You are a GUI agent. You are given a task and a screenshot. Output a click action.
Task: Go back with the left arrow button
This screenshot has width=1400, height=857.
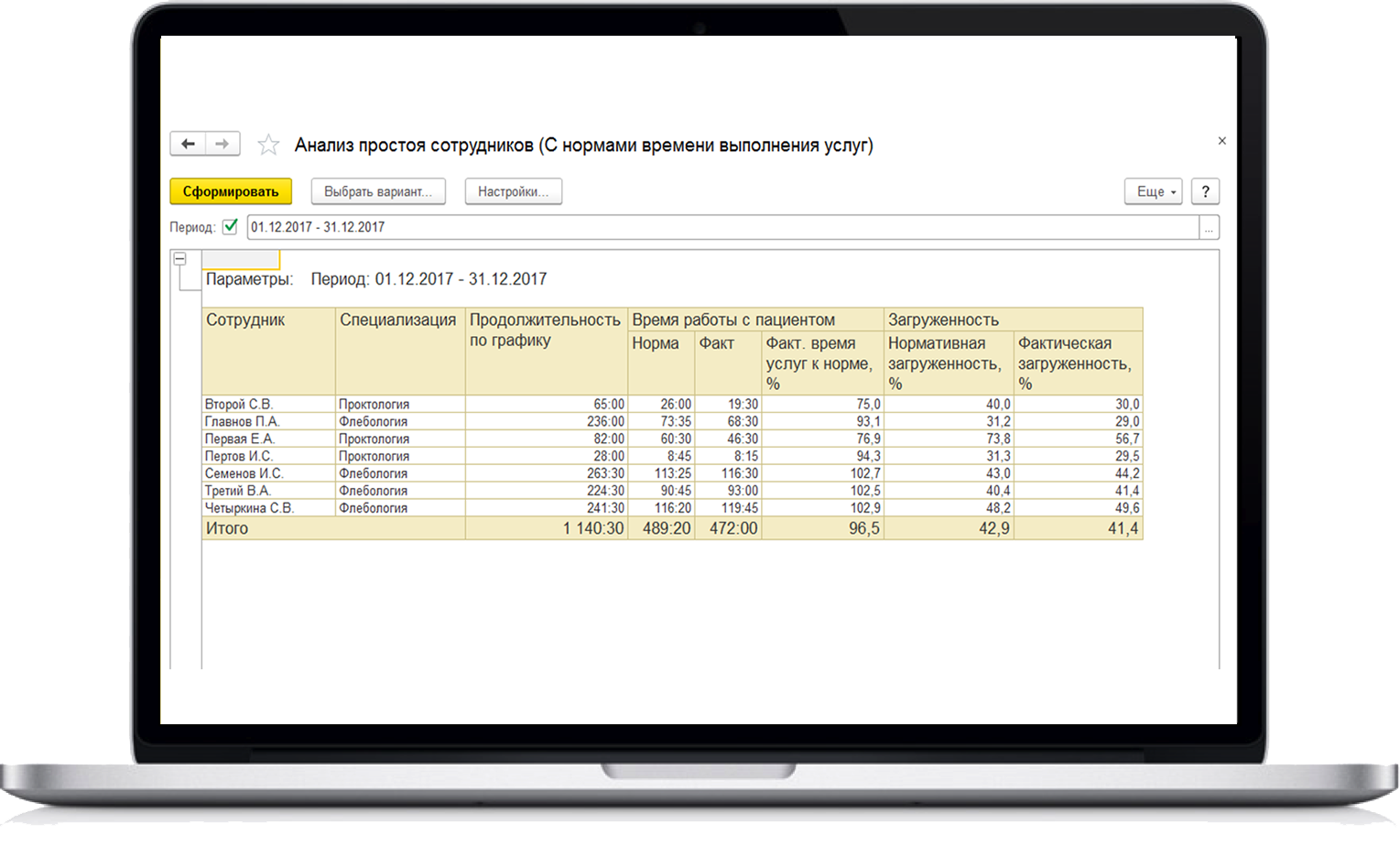pos(188,144)
